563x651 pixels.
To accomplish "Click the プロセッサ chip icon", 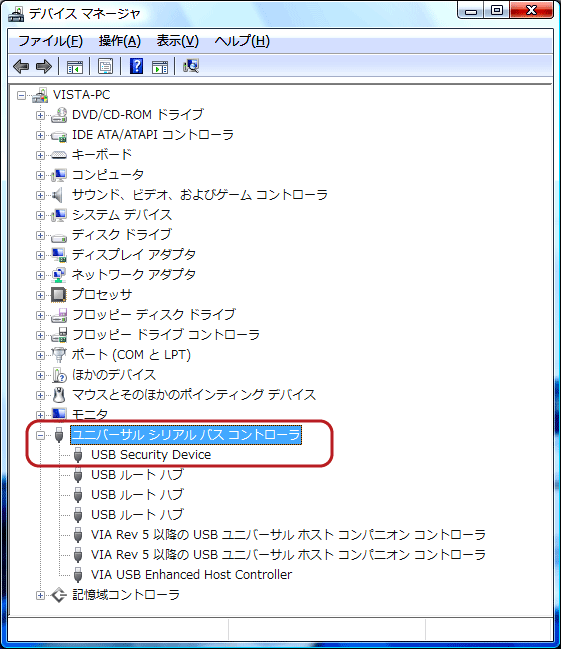I will 59,295.
